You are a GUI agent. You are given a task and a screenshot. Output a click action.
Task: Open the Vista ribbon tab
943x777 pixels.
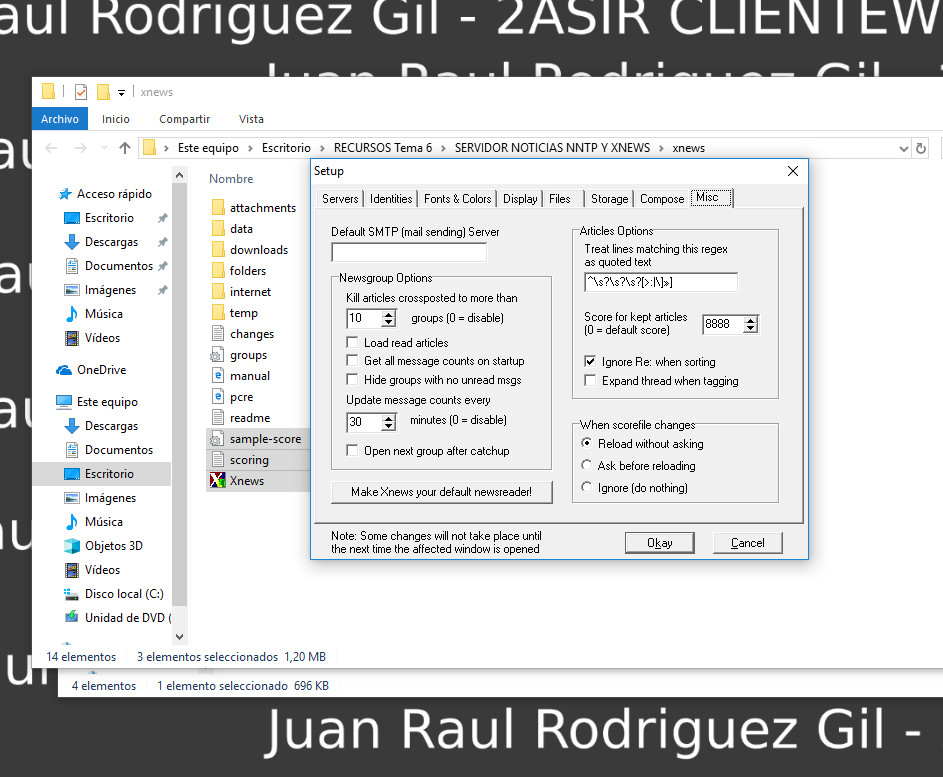pos(251,119)
